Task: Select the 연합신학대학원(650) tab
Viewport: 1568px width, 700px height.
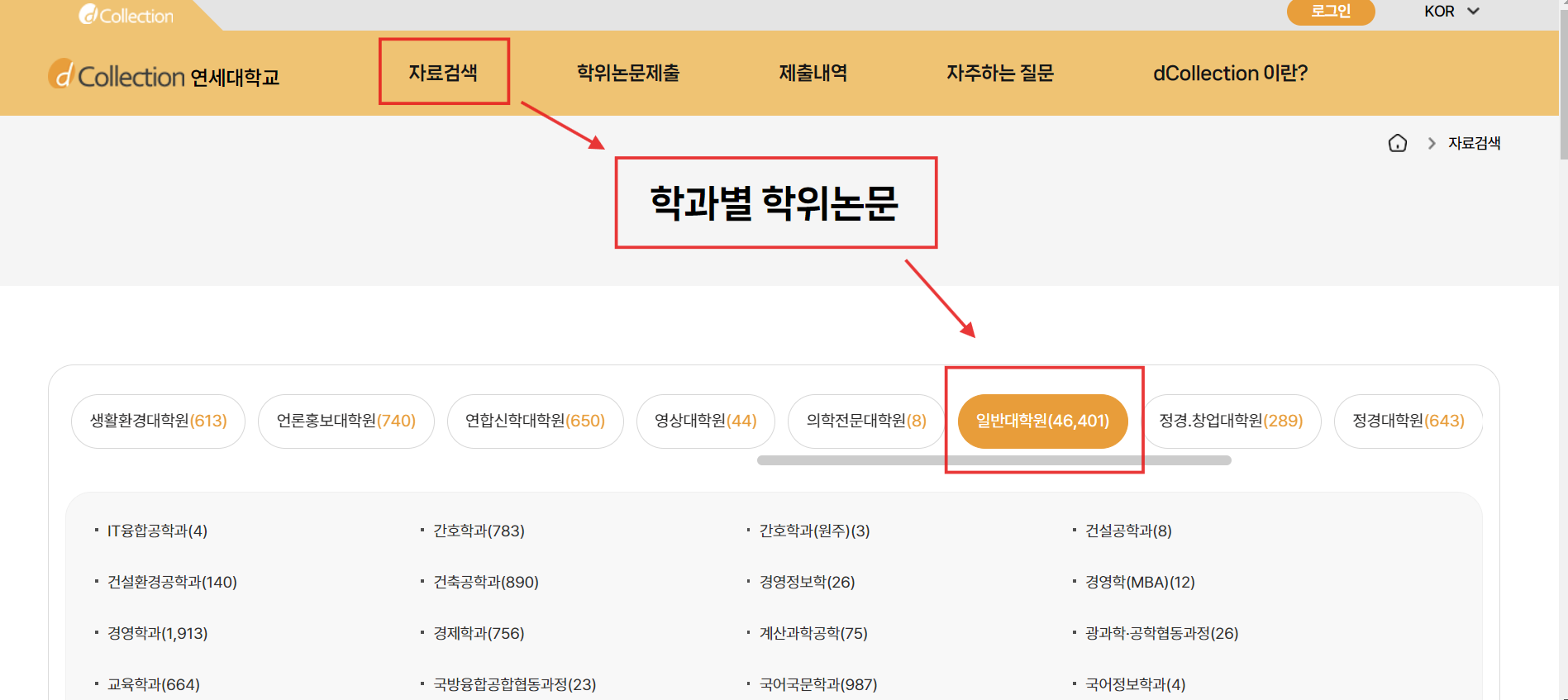Action: pos(536,421)
